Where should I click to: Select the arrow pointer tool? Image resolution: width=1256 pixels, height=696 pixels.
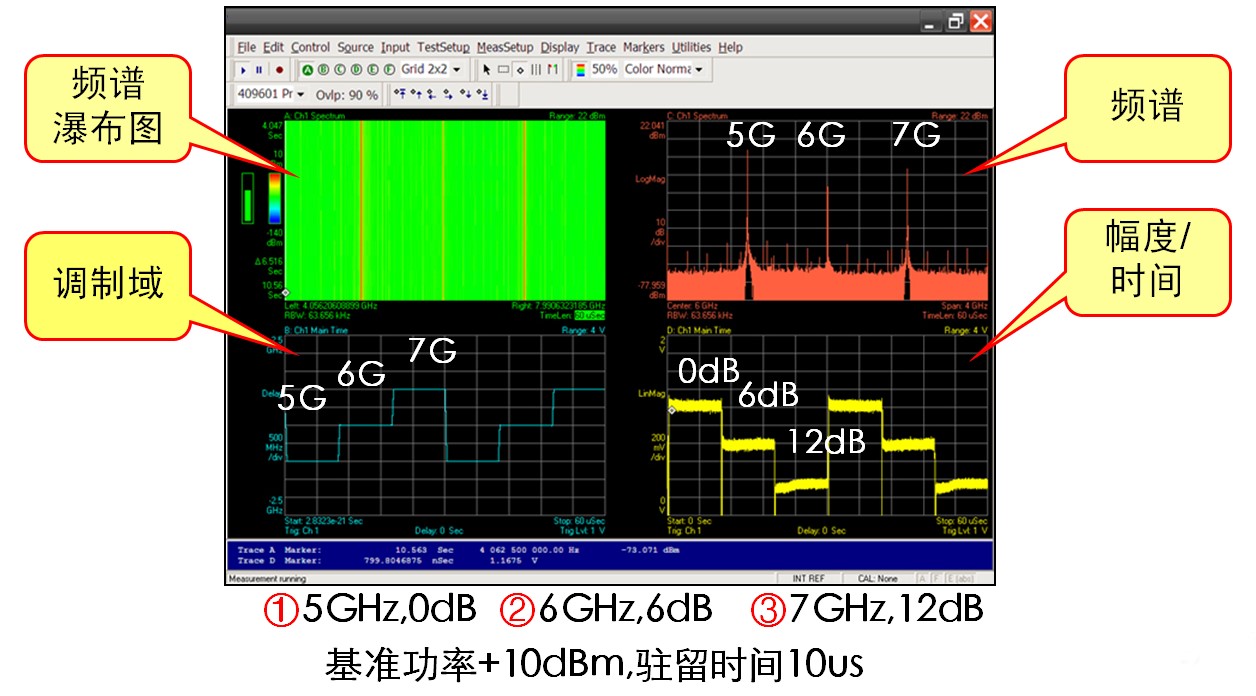tap(486, 70)
